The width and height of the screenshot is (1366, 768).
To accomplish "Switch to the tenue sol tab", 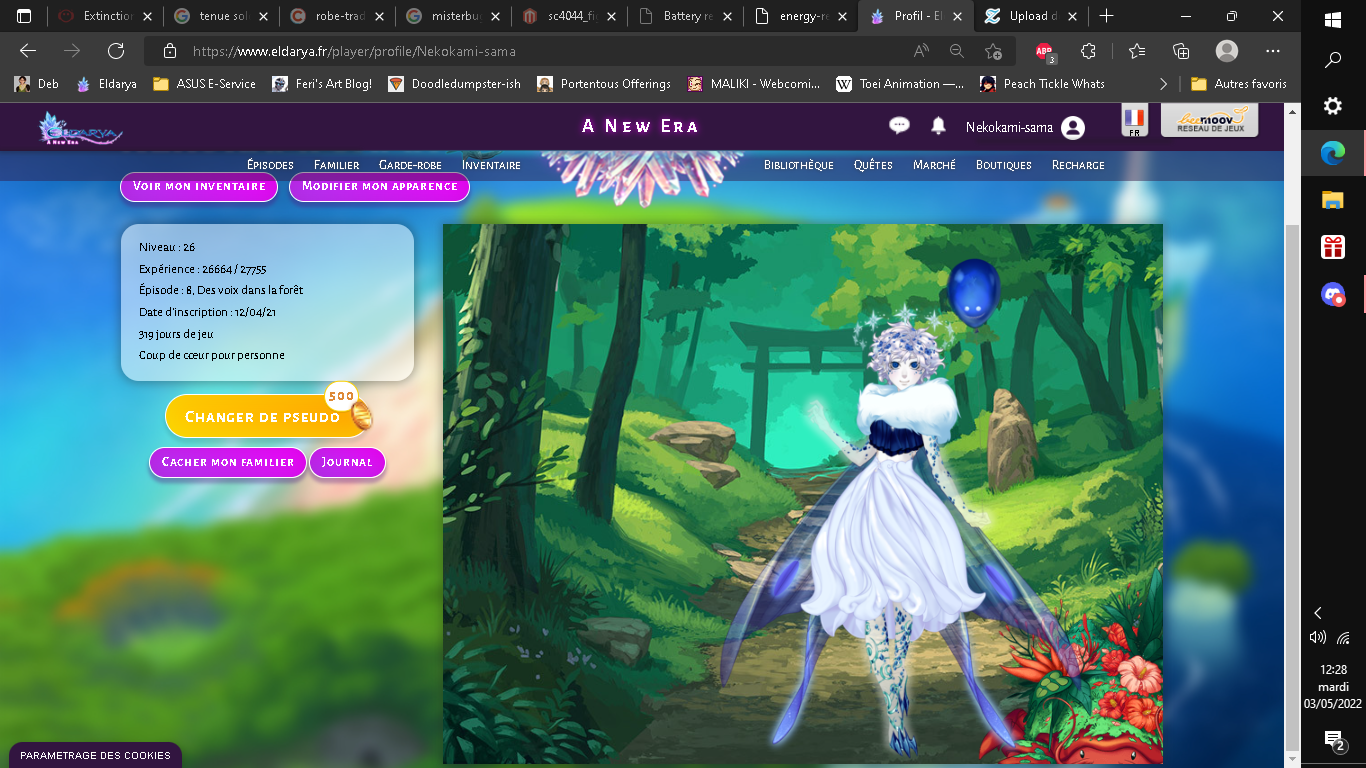I will 221,16.
